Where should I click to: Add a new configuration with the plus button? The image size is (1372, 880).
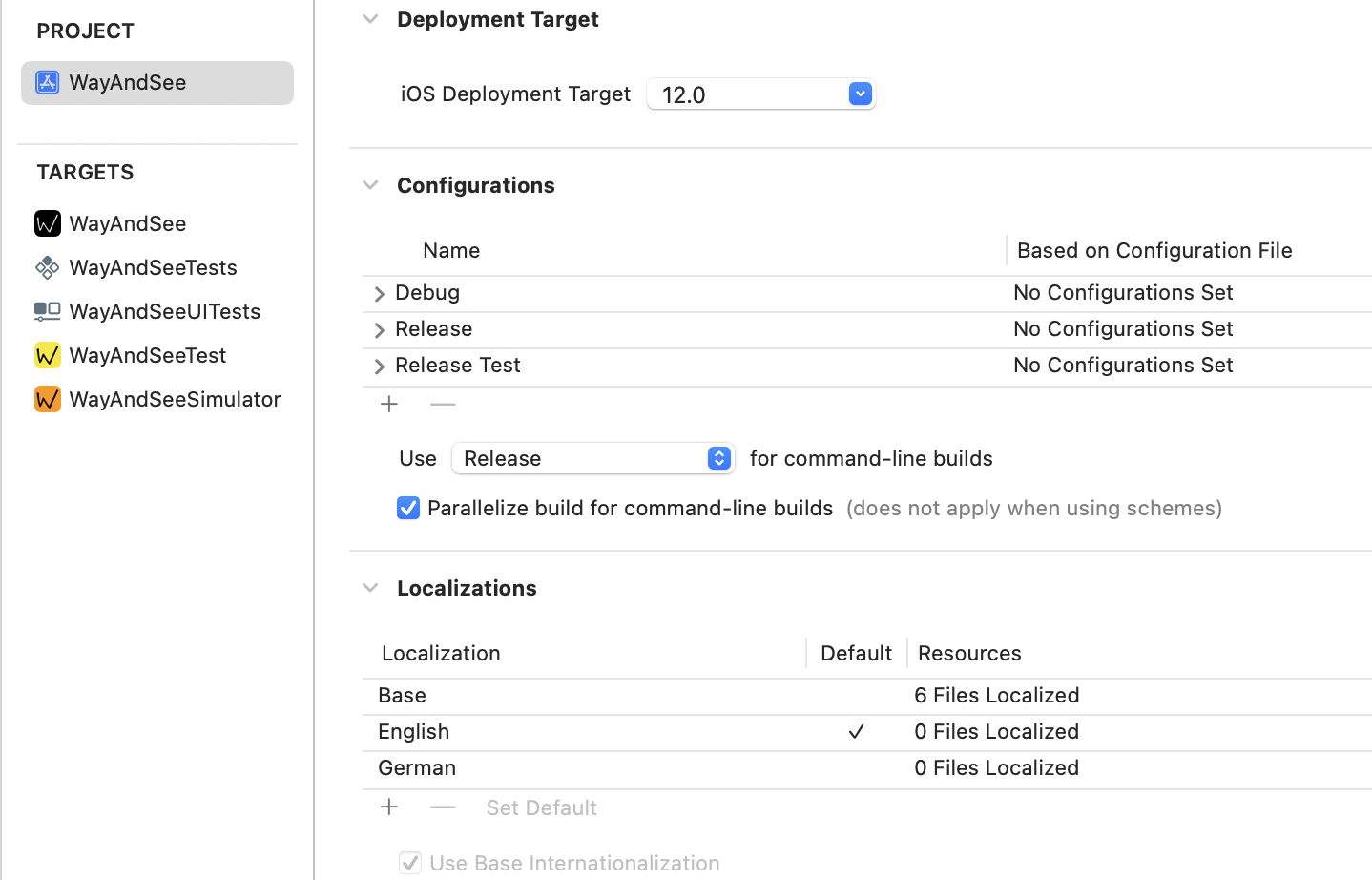point(389,405)
